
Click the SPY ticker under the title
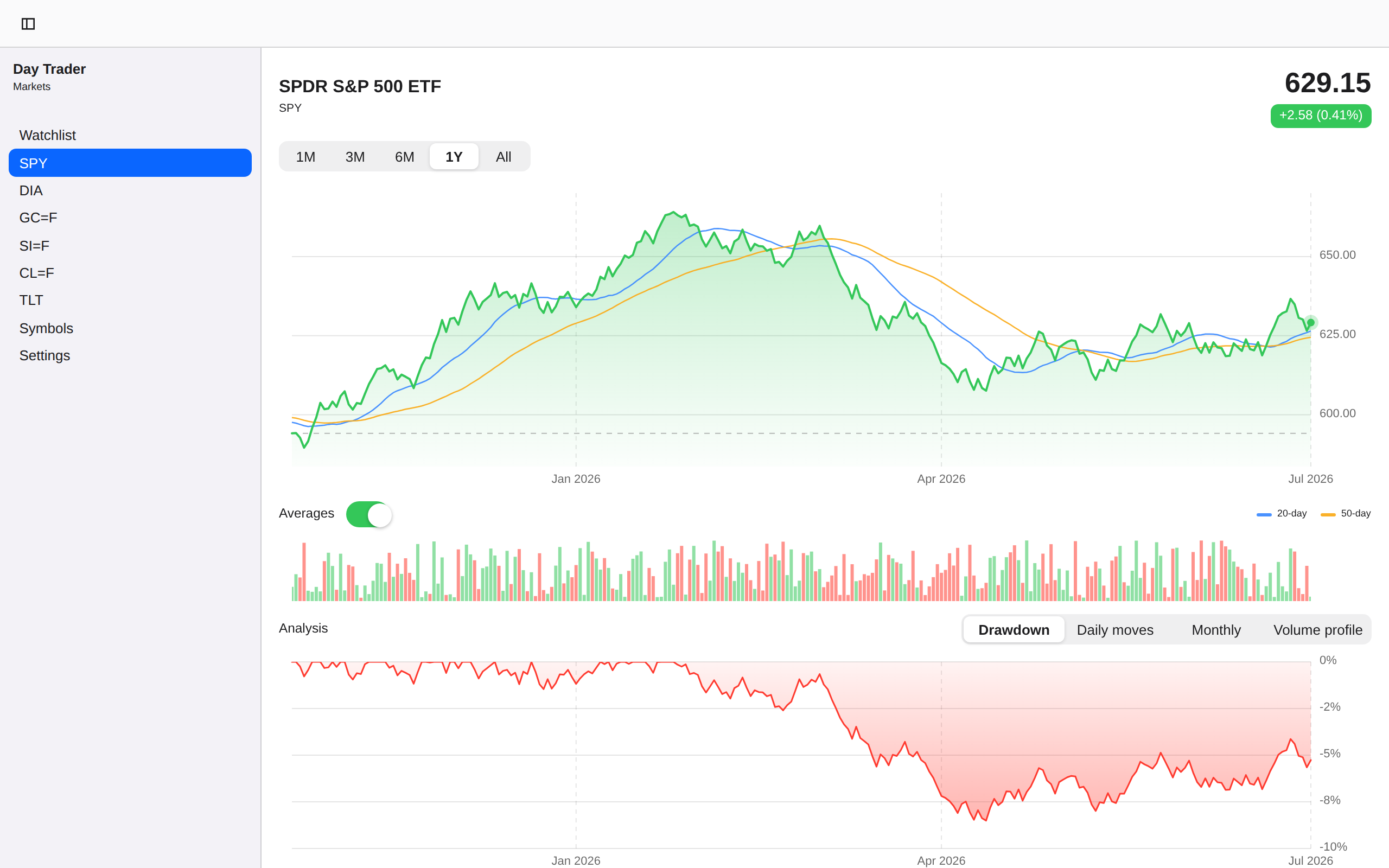(x=290, y=108)
